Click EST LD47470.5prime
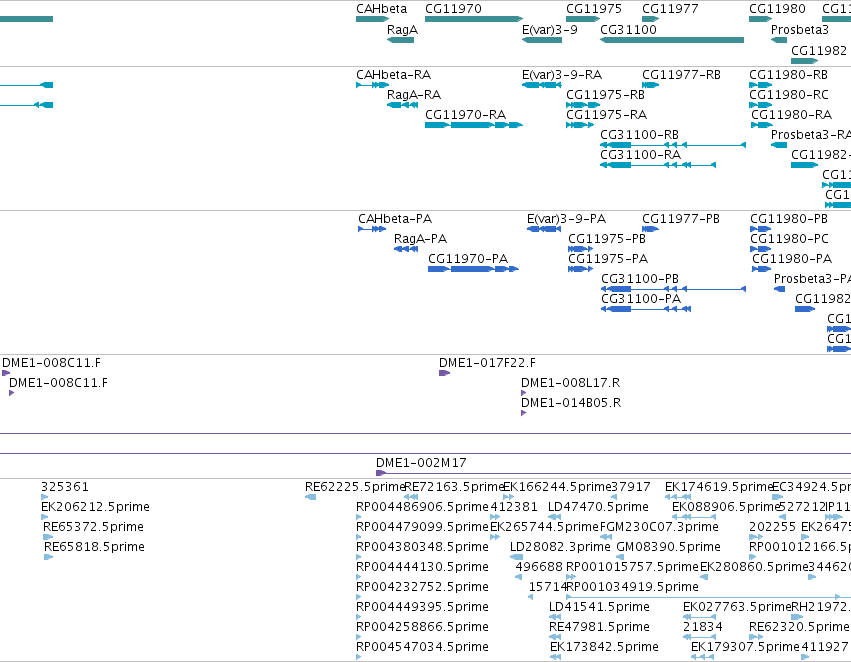Image resolution: width=851 pixels, height=662 pixels. pos(554,517)
